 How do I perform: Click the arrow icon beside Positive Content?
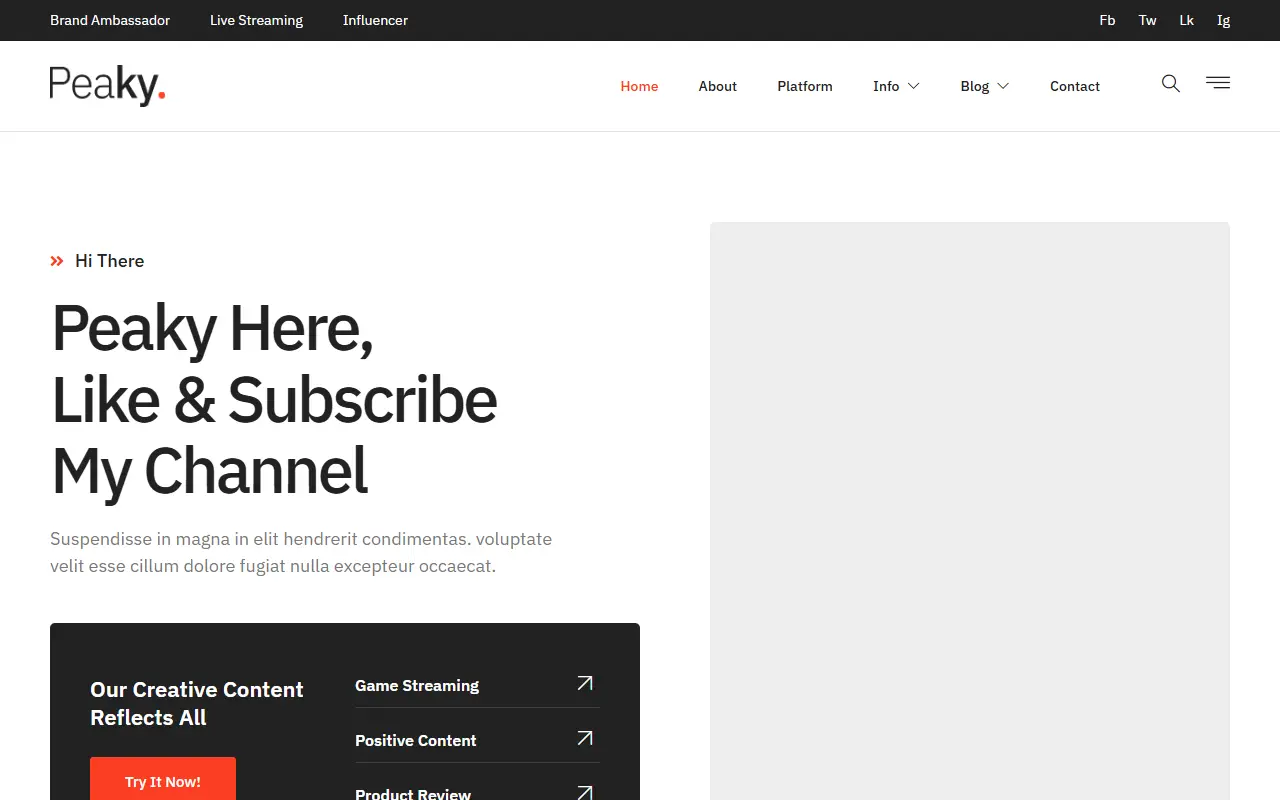pyautogui.click(x=585, y=738)
